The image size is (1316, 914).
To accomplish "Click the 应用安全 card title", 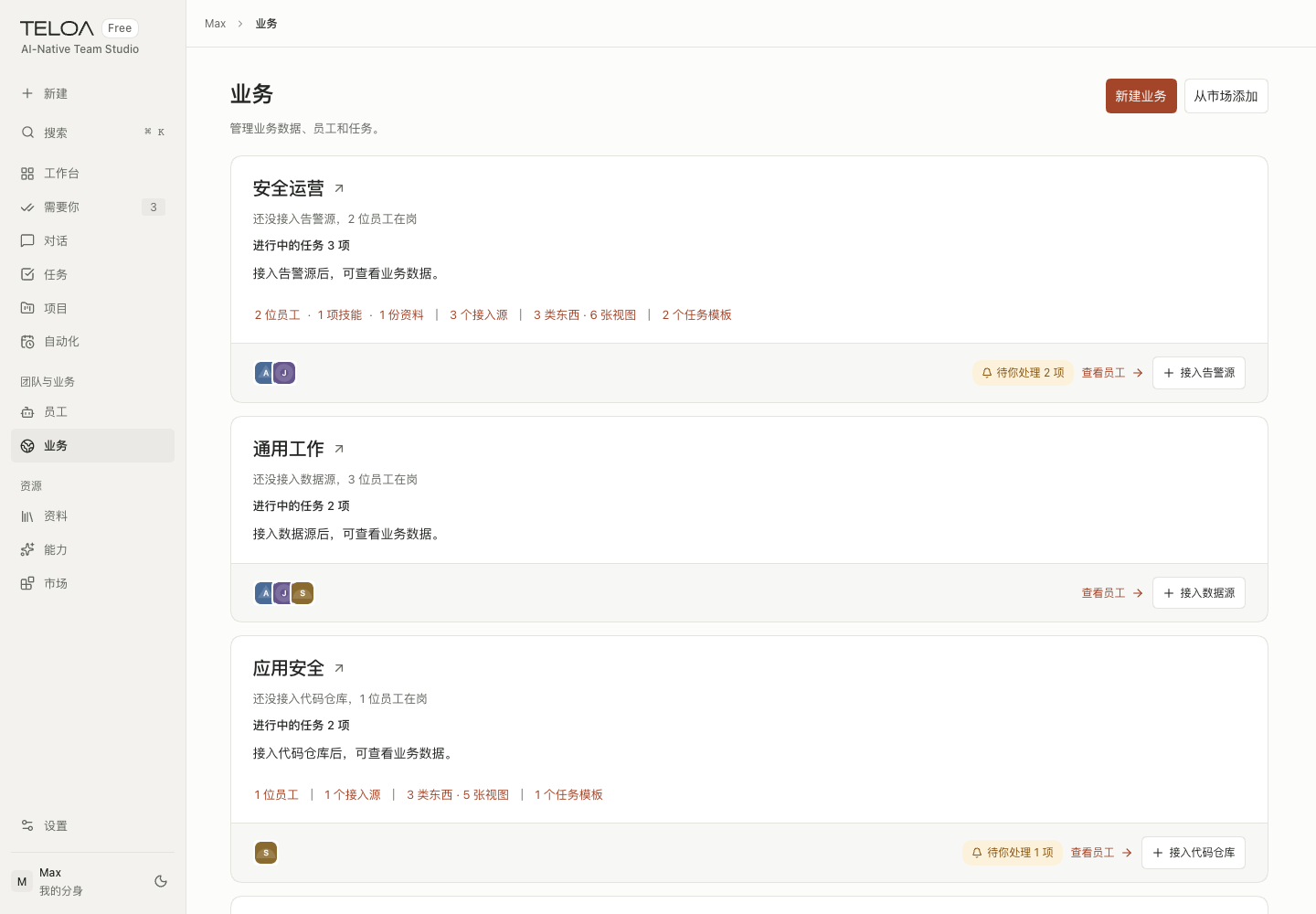I will tap(289, 668).
